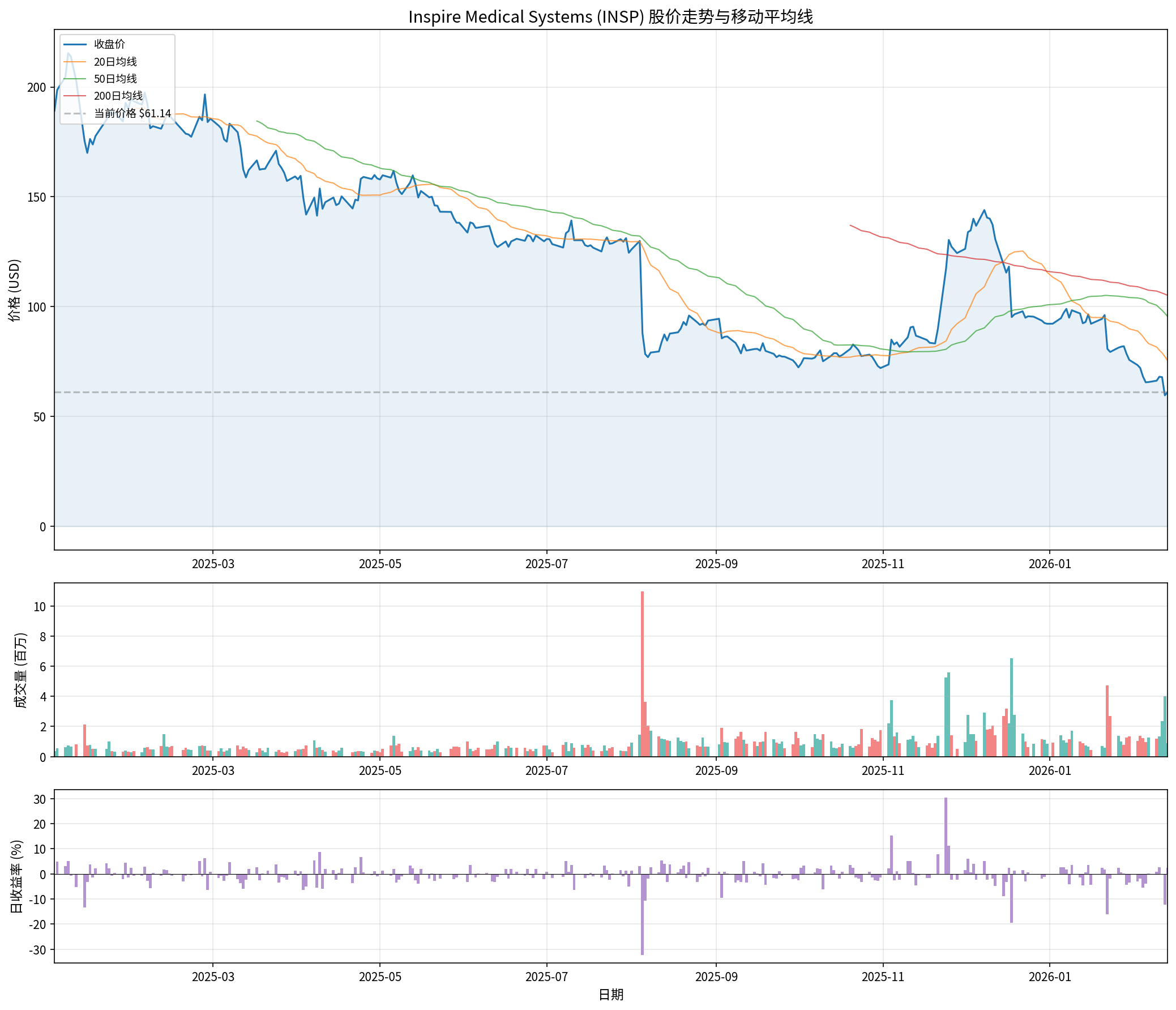Click the 2026-01 tick under volume chart

(1049, 770)
